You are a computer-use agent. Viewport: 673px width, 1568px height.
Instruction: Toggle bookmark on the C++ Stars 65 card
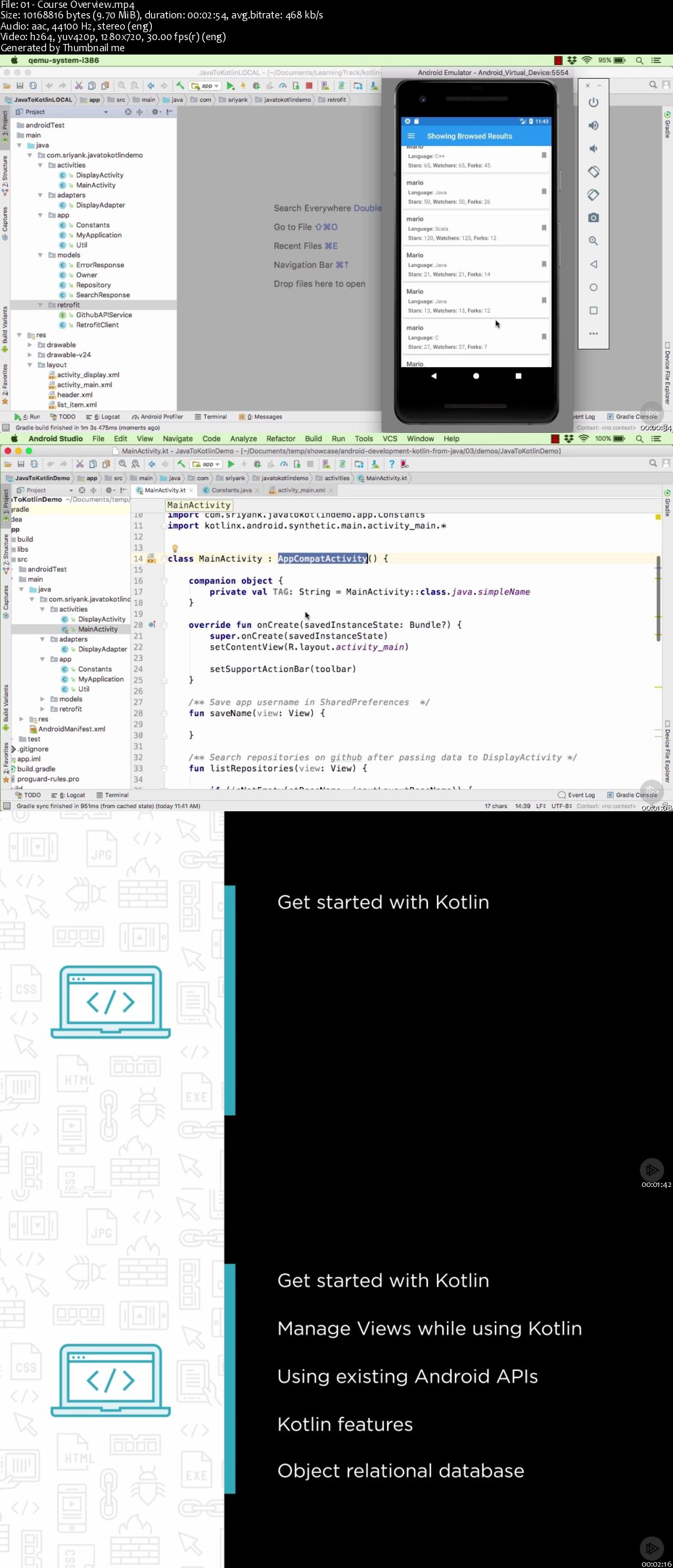pyautogui.click(x=544, y=156)
